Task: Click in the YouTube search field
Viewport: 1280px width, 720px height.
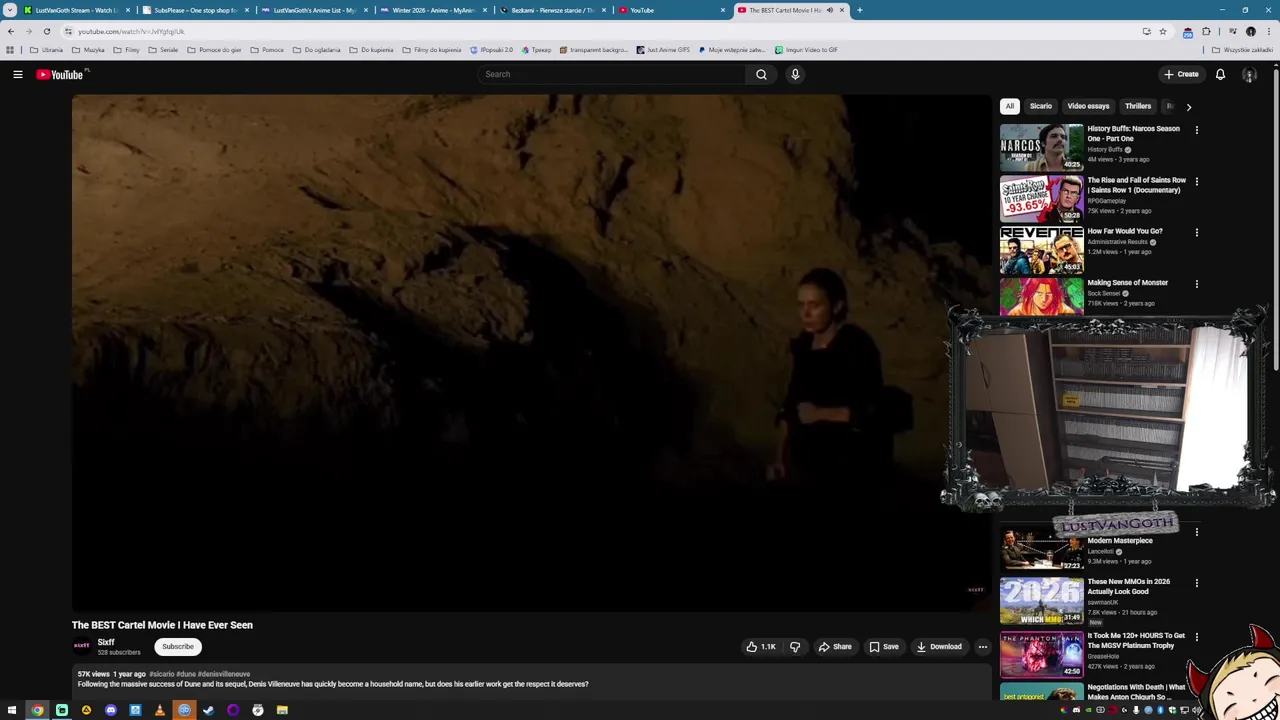Action: [x=612, y=74]
